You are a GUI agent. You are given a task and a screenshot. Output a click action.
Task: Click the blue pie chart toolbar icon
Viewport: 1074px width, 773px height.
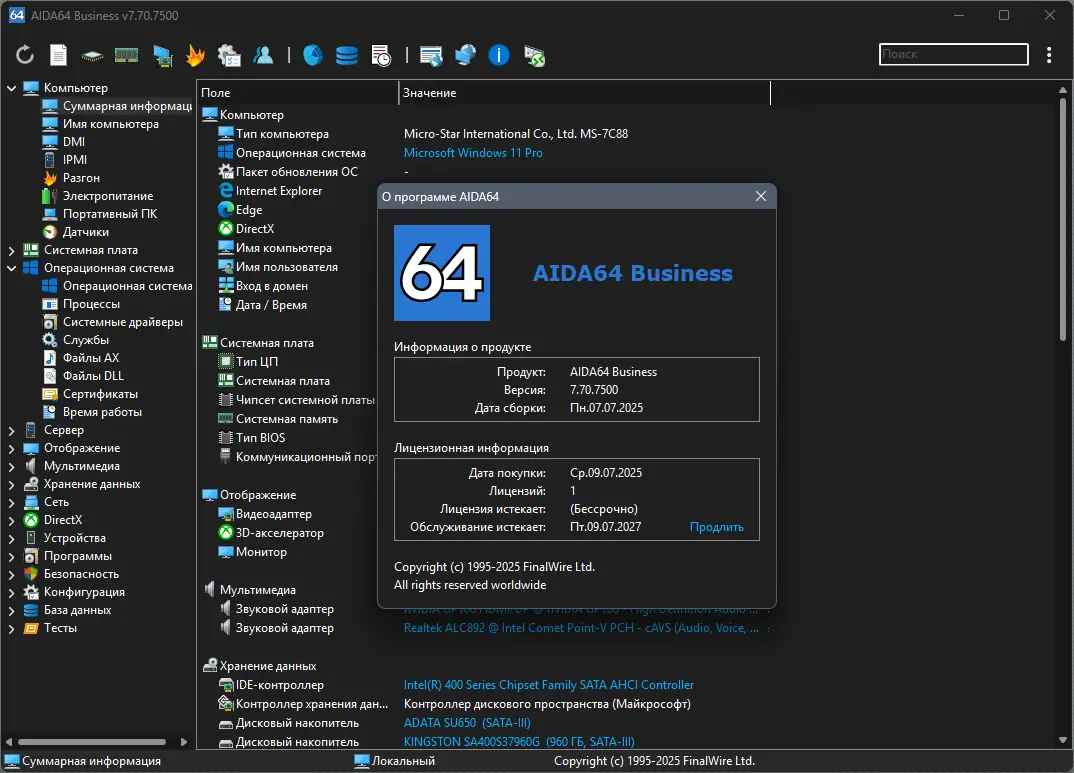coord(312,55)
